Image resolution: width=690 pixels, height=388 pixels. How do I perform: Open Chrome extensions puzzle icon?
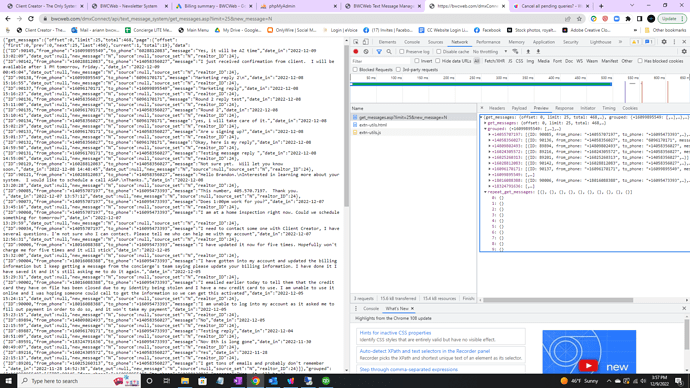628,18
